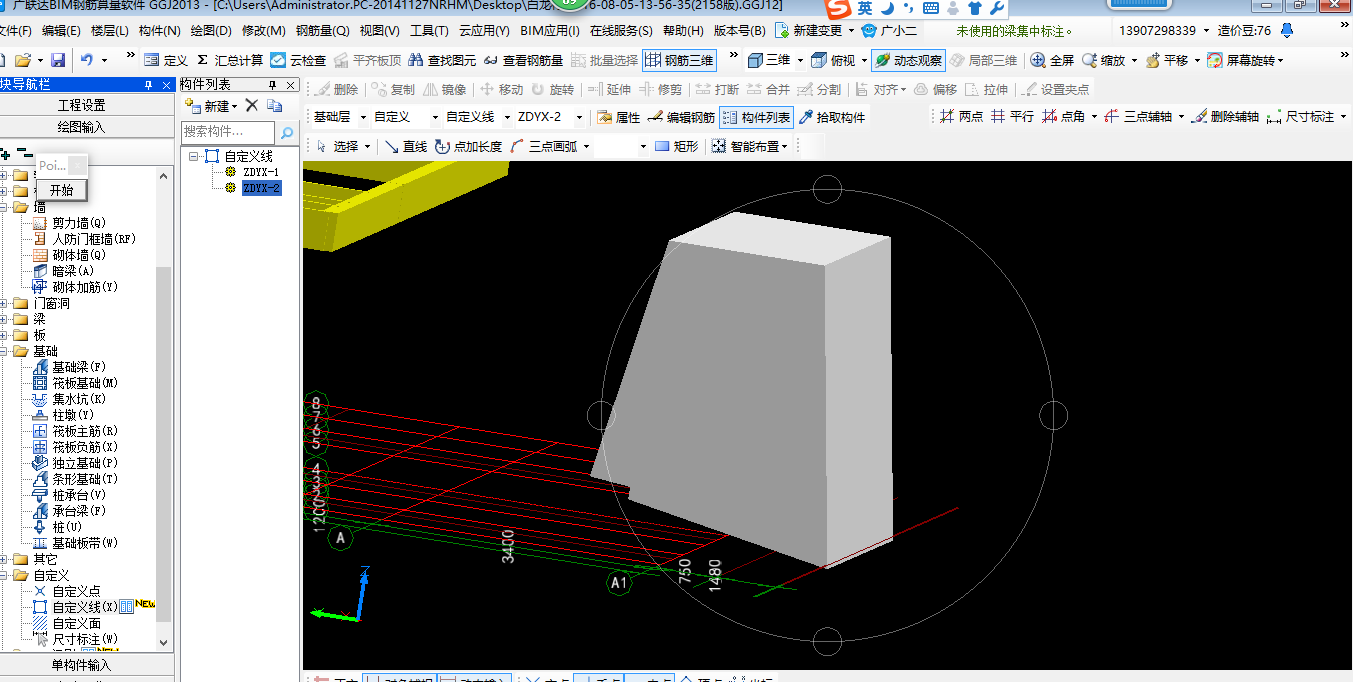Expand the 门窗洞 folder in navigator
Viewport: 1353px width, 682px height.
(x=5, y=303)
